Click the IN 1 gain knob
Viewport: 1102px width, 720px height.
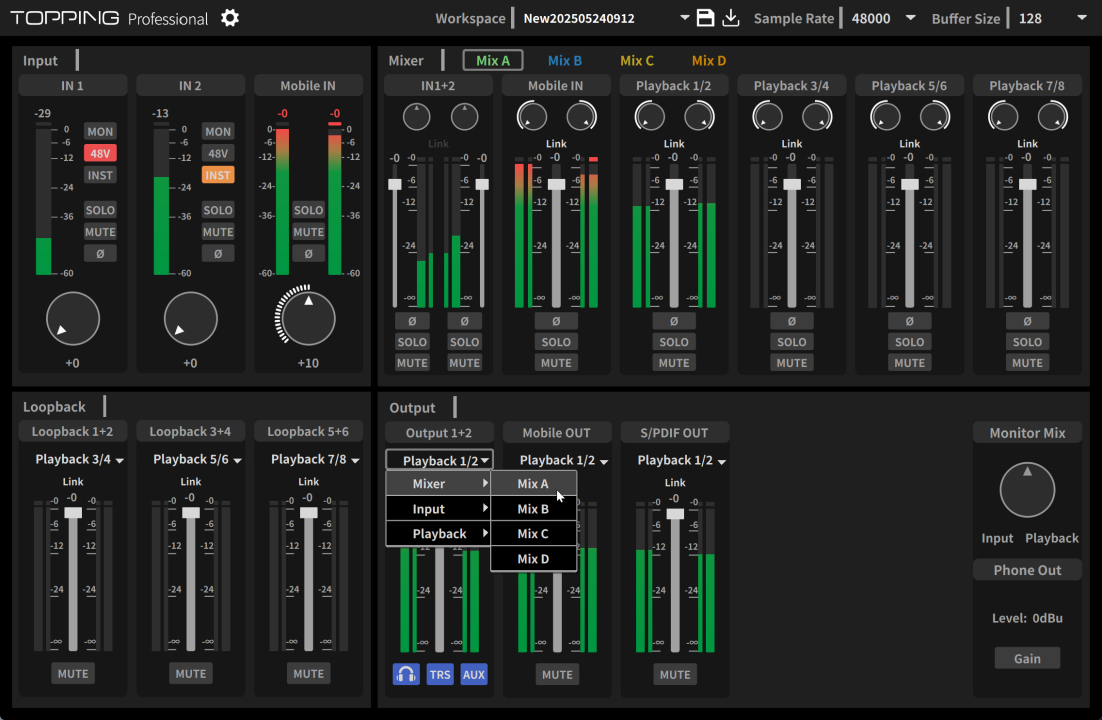73,319
